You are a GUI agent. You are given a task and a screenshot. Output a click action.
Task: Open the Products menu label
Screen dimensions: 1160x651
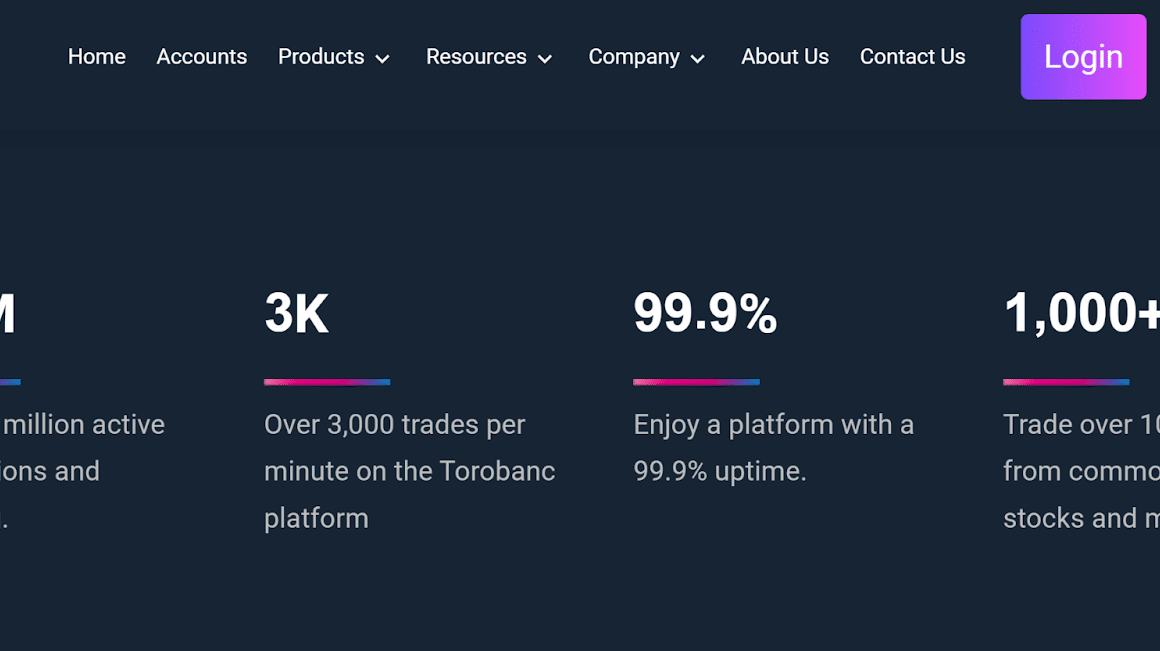click(x=320, y=57)
